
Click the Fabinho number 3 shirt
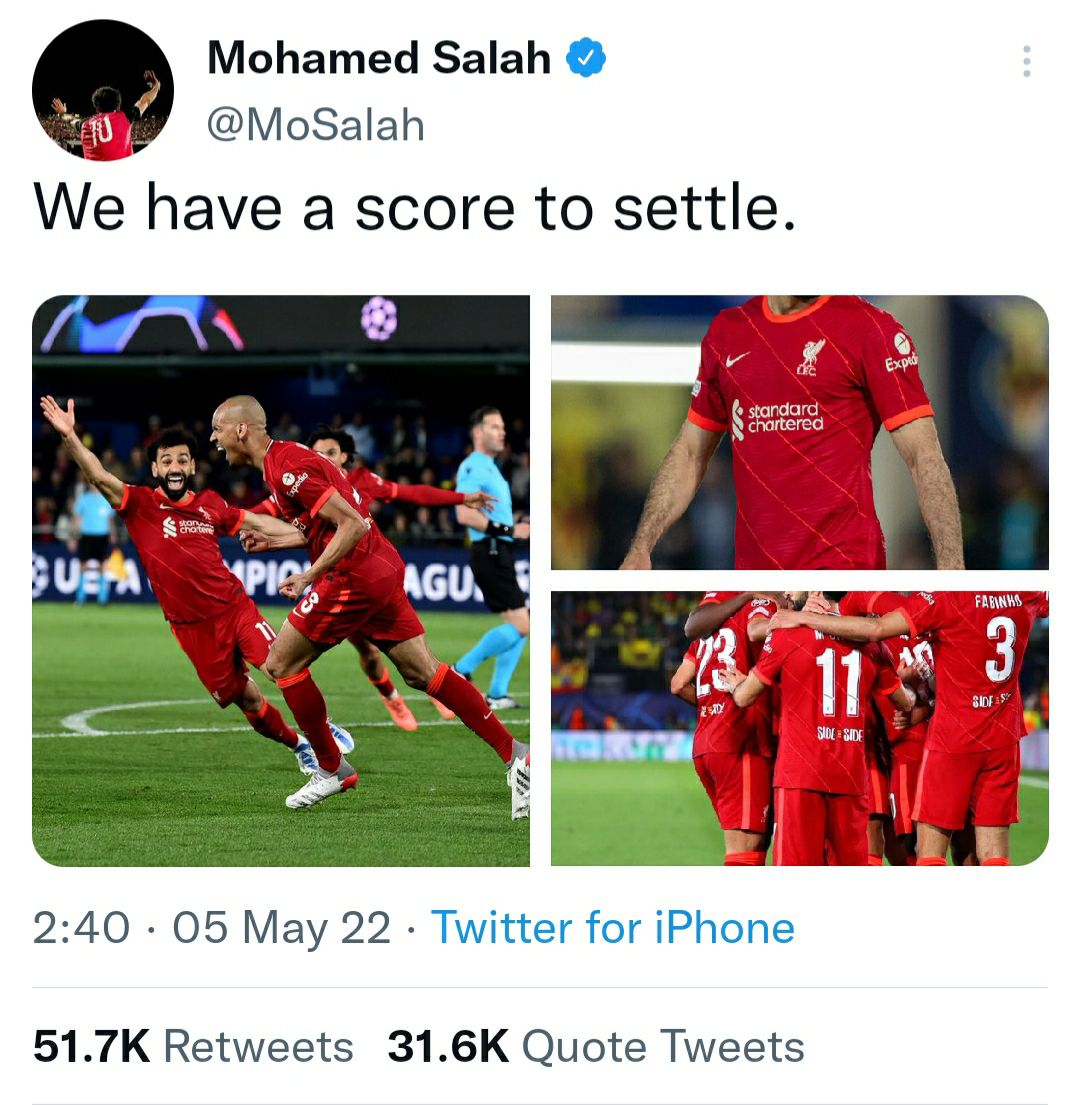point(1000,650)
